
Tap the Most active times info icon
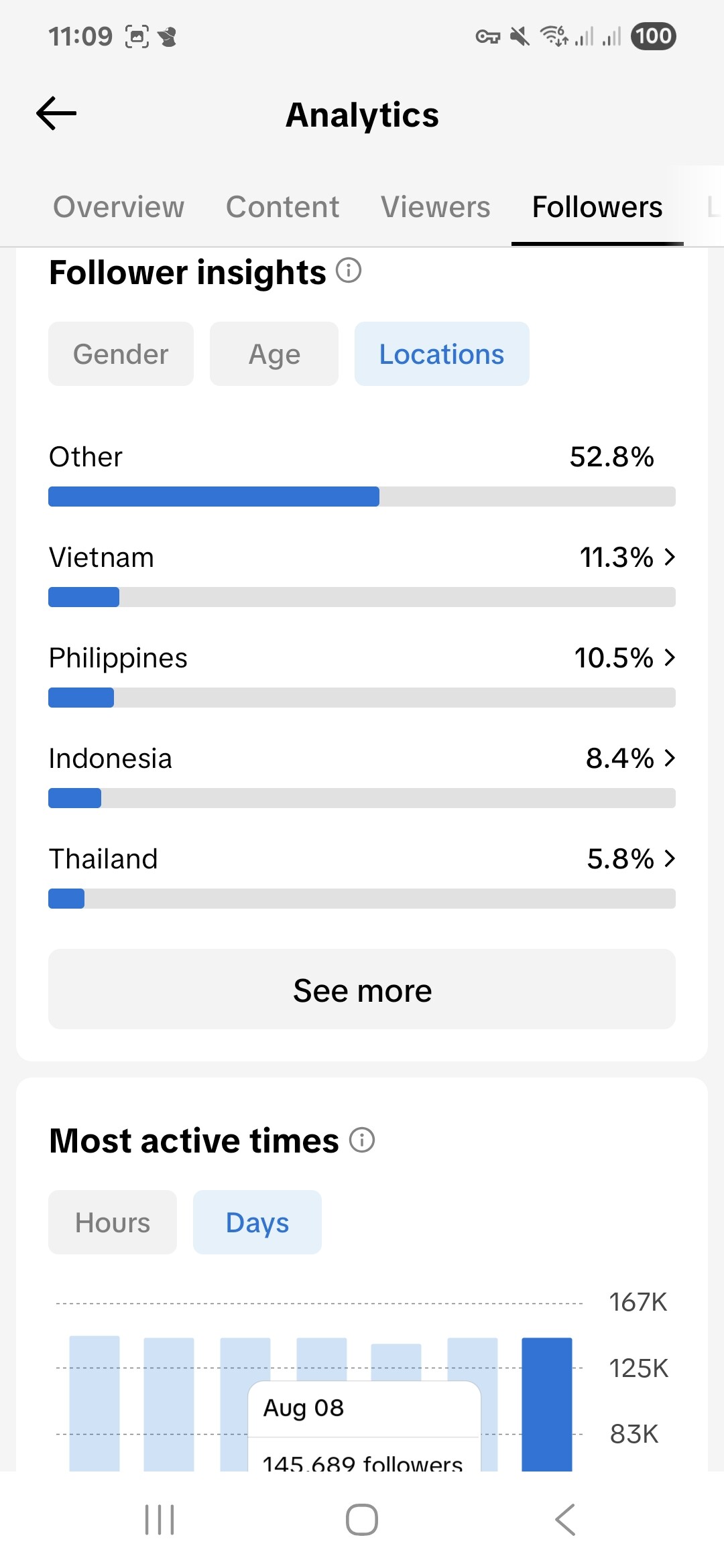click(x=362, y=1139)
